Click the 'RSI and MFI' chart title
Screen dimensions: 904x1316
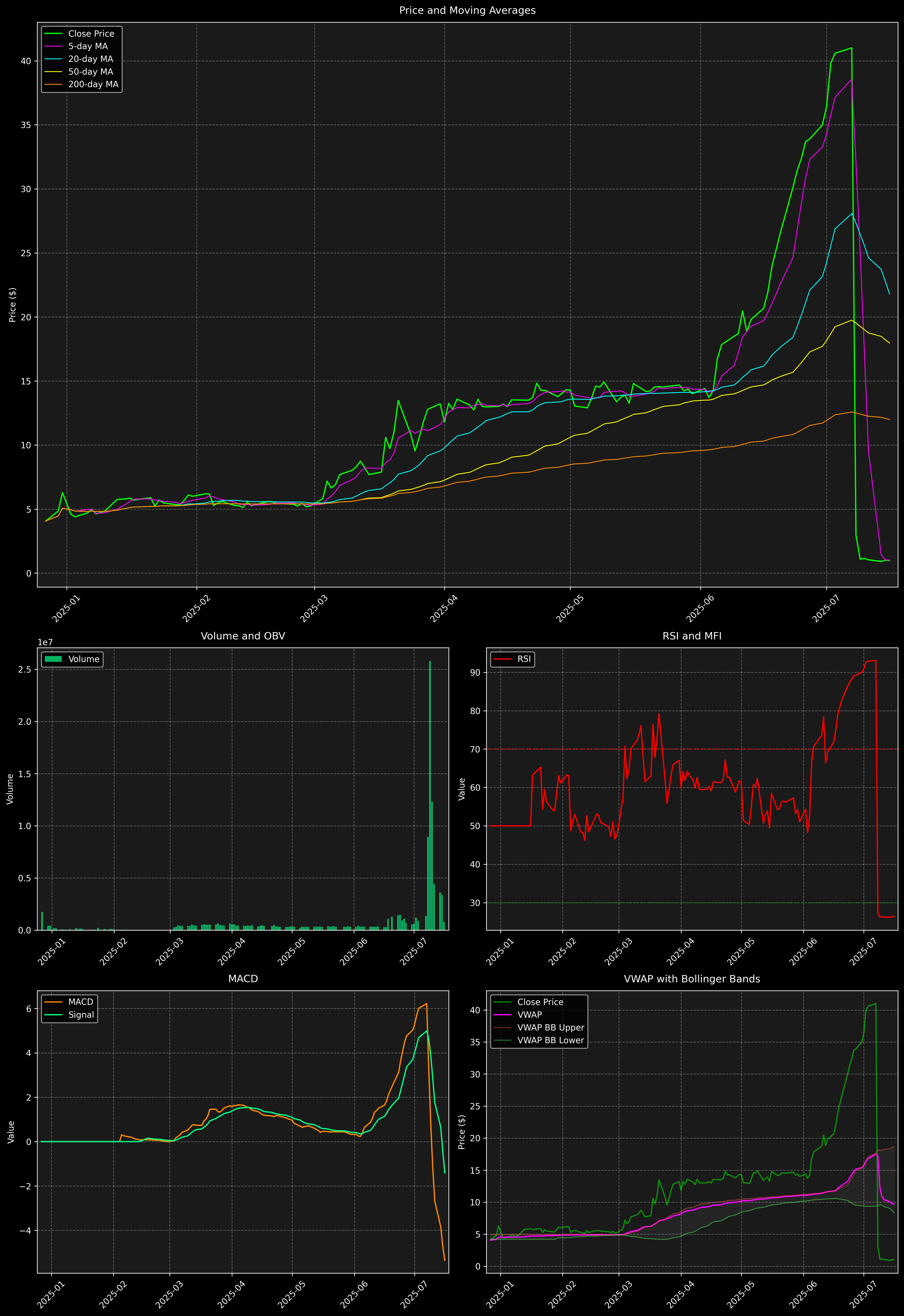(x=692, y=636)
